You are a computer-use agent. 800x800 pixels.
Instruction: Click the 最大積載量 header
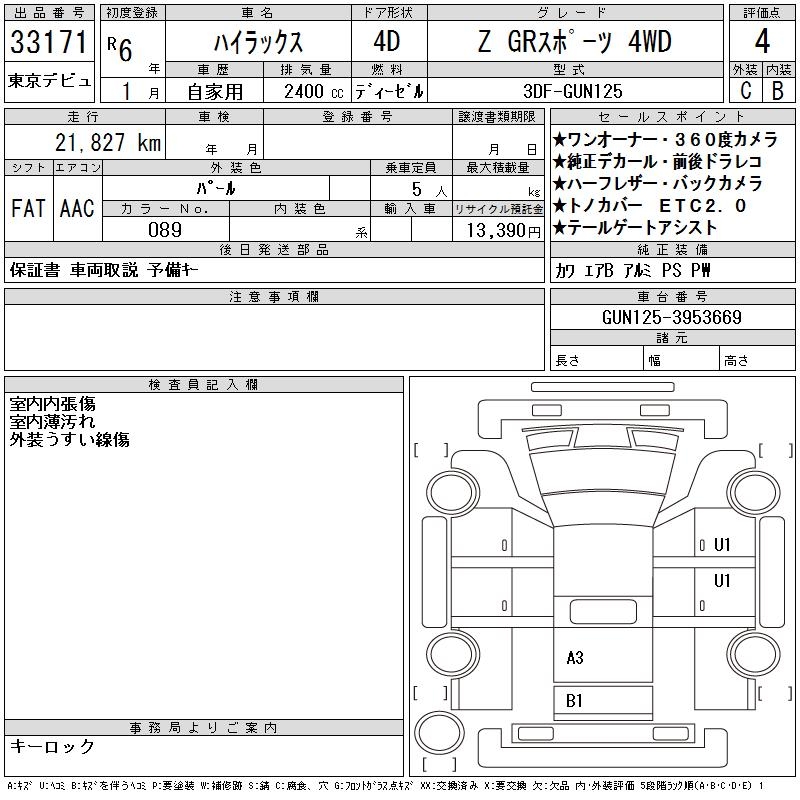click(x=498, y=167)
